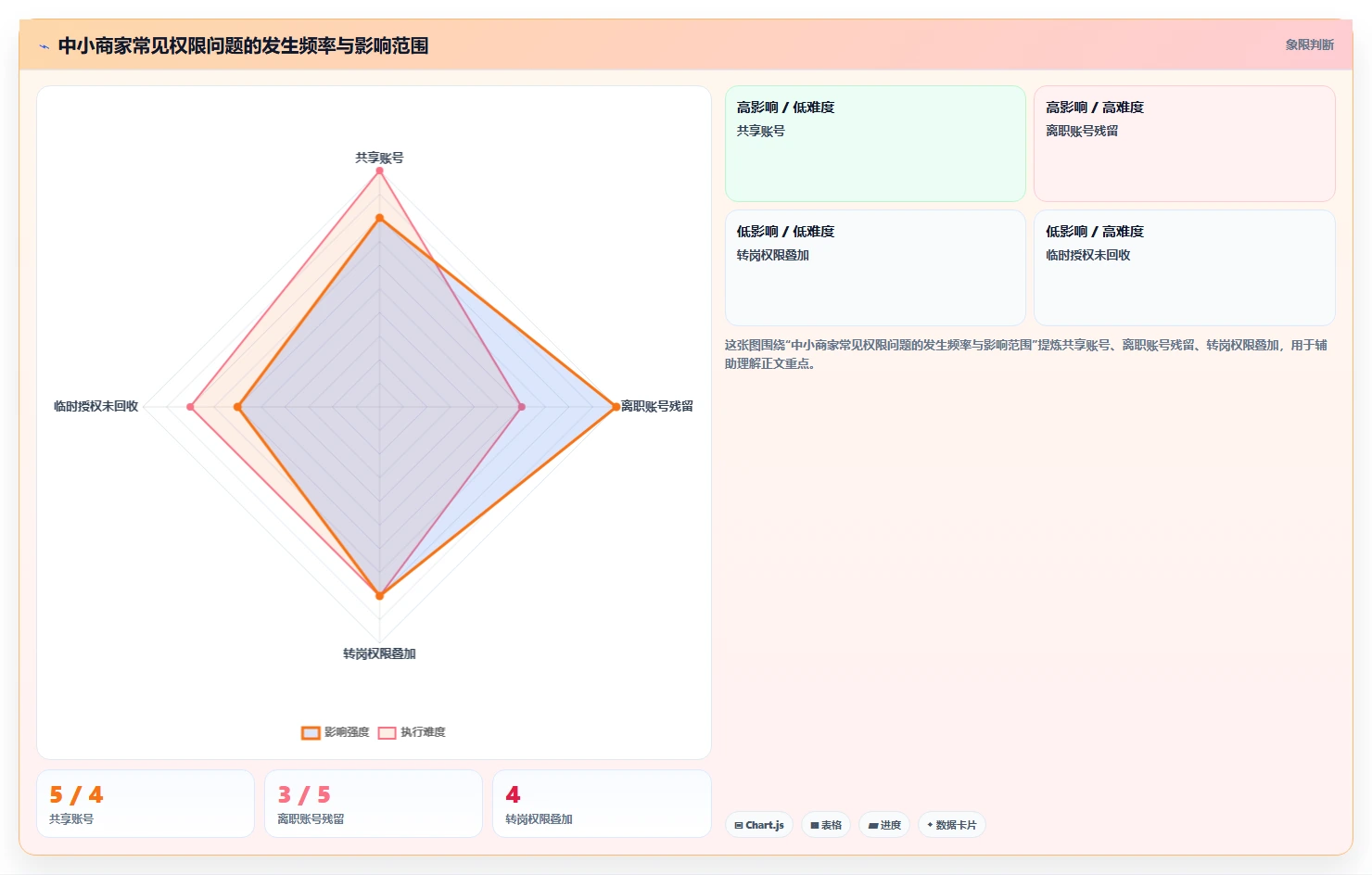This screenshot has height=875, width=1372.
Task: Click the 3 / 5 stat value
Action: tap(304, 794)
